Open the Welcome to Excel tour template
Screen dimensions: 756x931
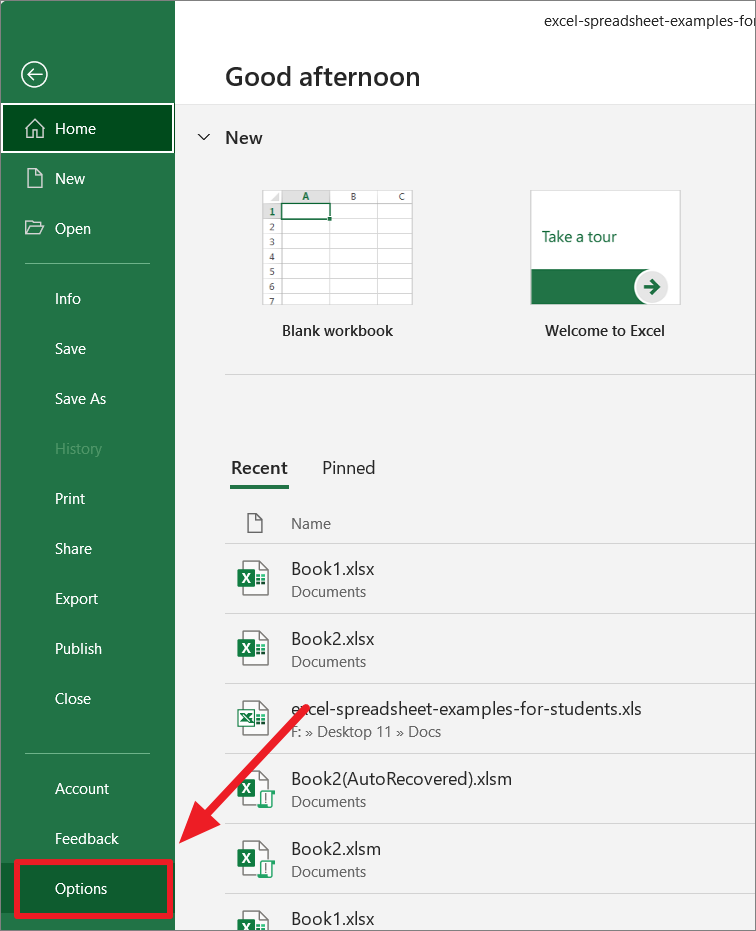tap(605, 248)
